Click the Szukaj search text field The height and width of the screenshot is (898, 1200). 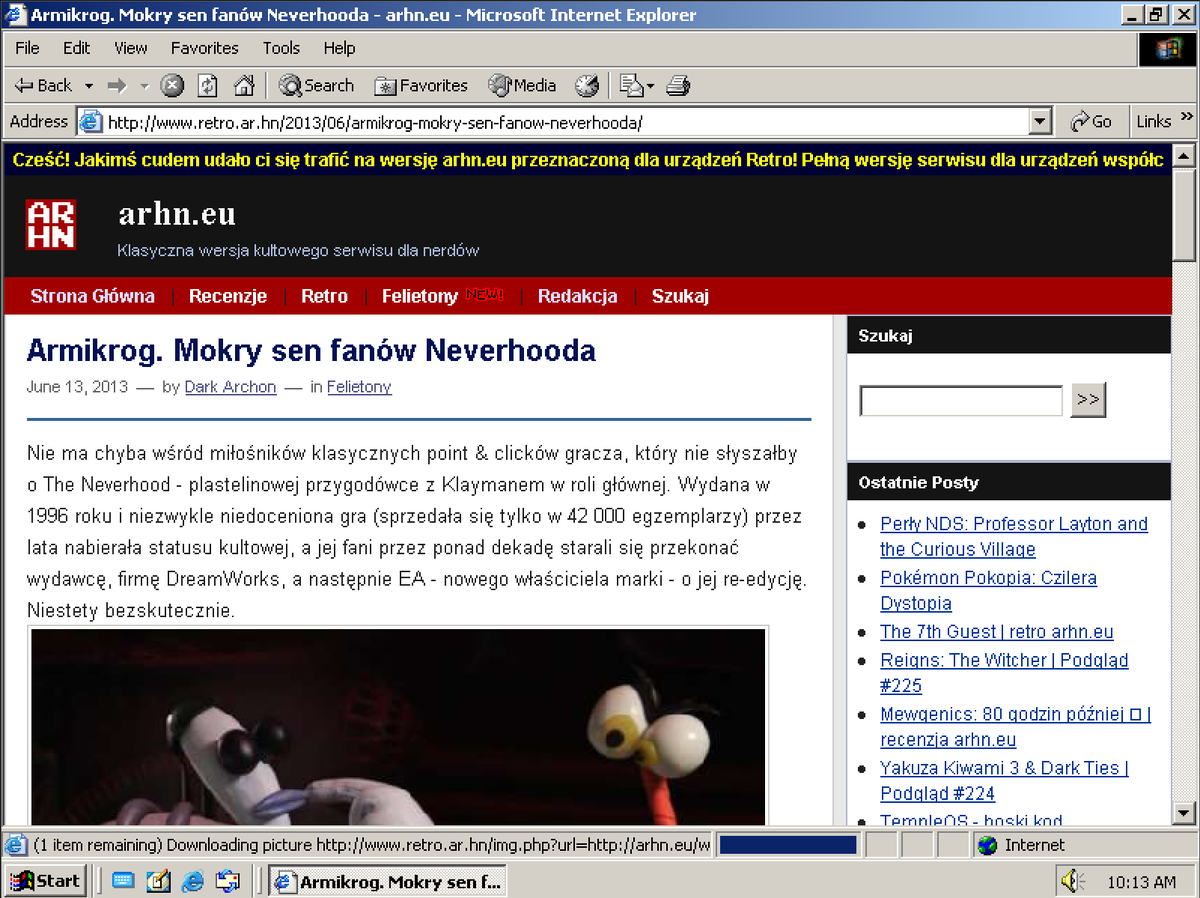(x=961, y=401)
